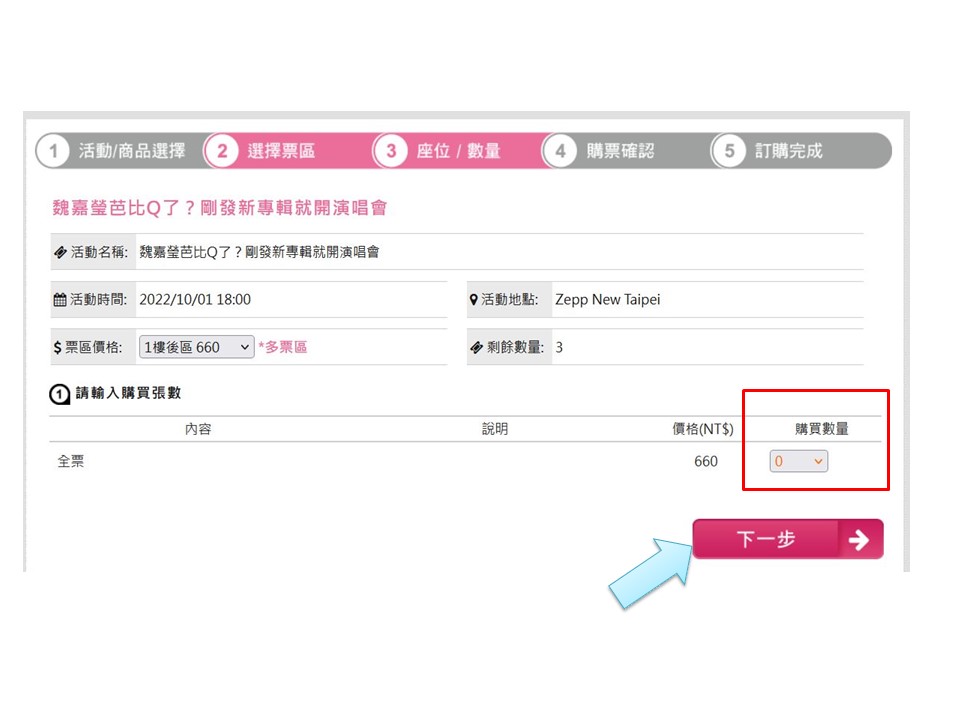
Task: Click the 2022/10/01 18:00 time value
Action: [x=195, y=299]
